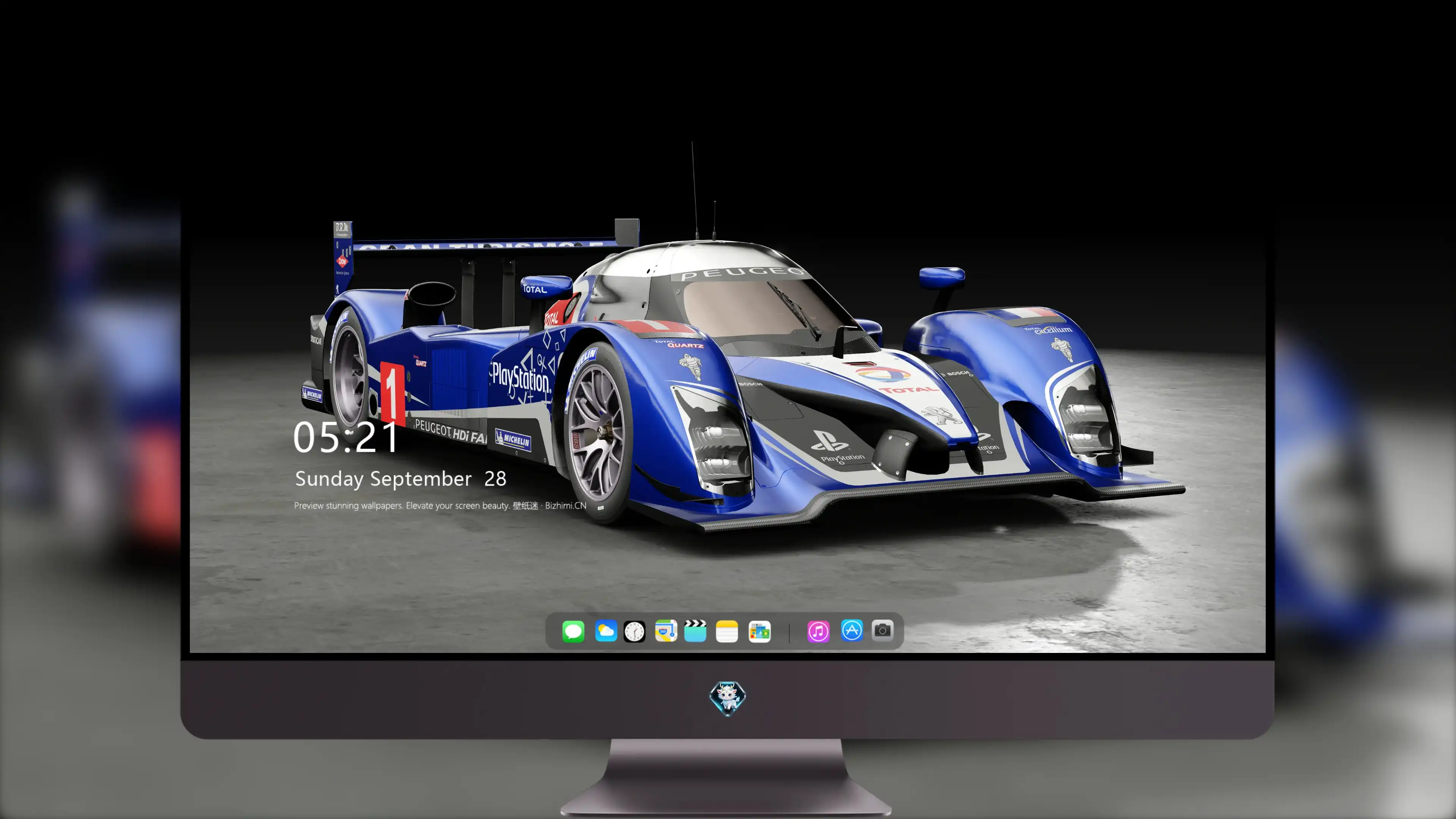Open the Photos collage app icon
This screenshot has height=819, width=1456.
click(759, 631)
